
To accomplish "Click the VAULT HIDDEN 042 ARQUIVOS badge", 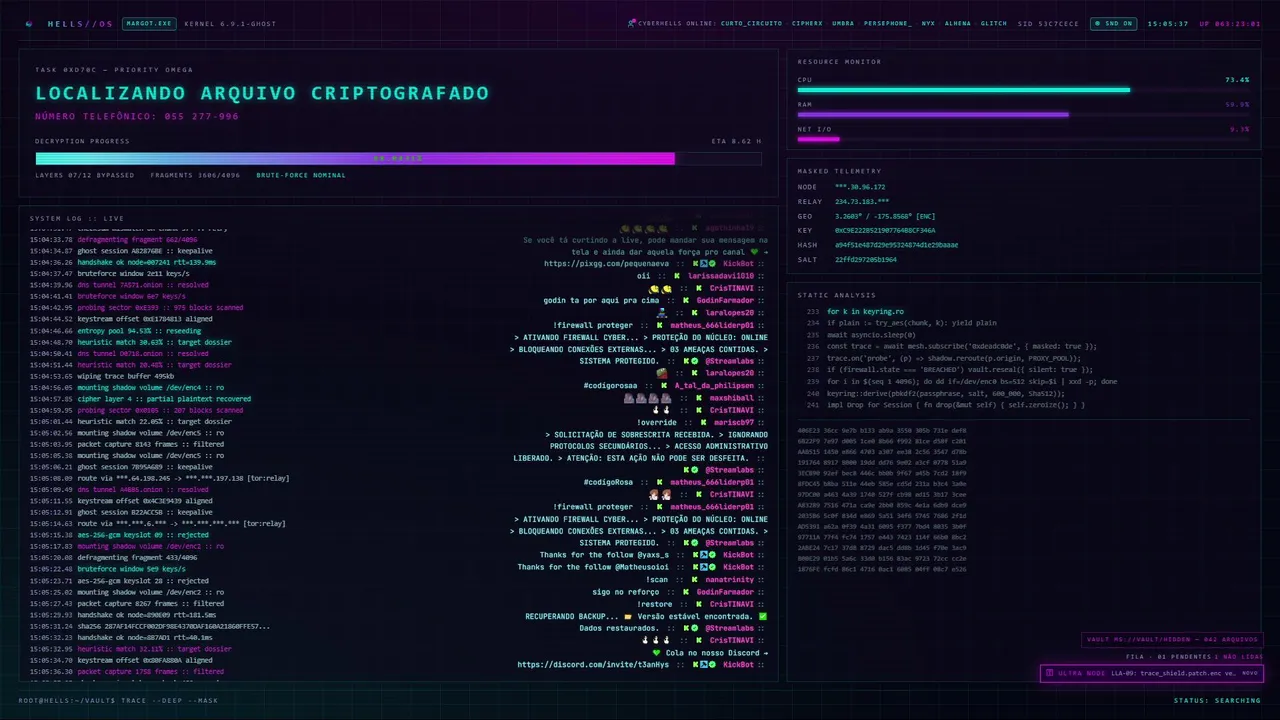I will pyautogui.click(x=1172, y=640).
